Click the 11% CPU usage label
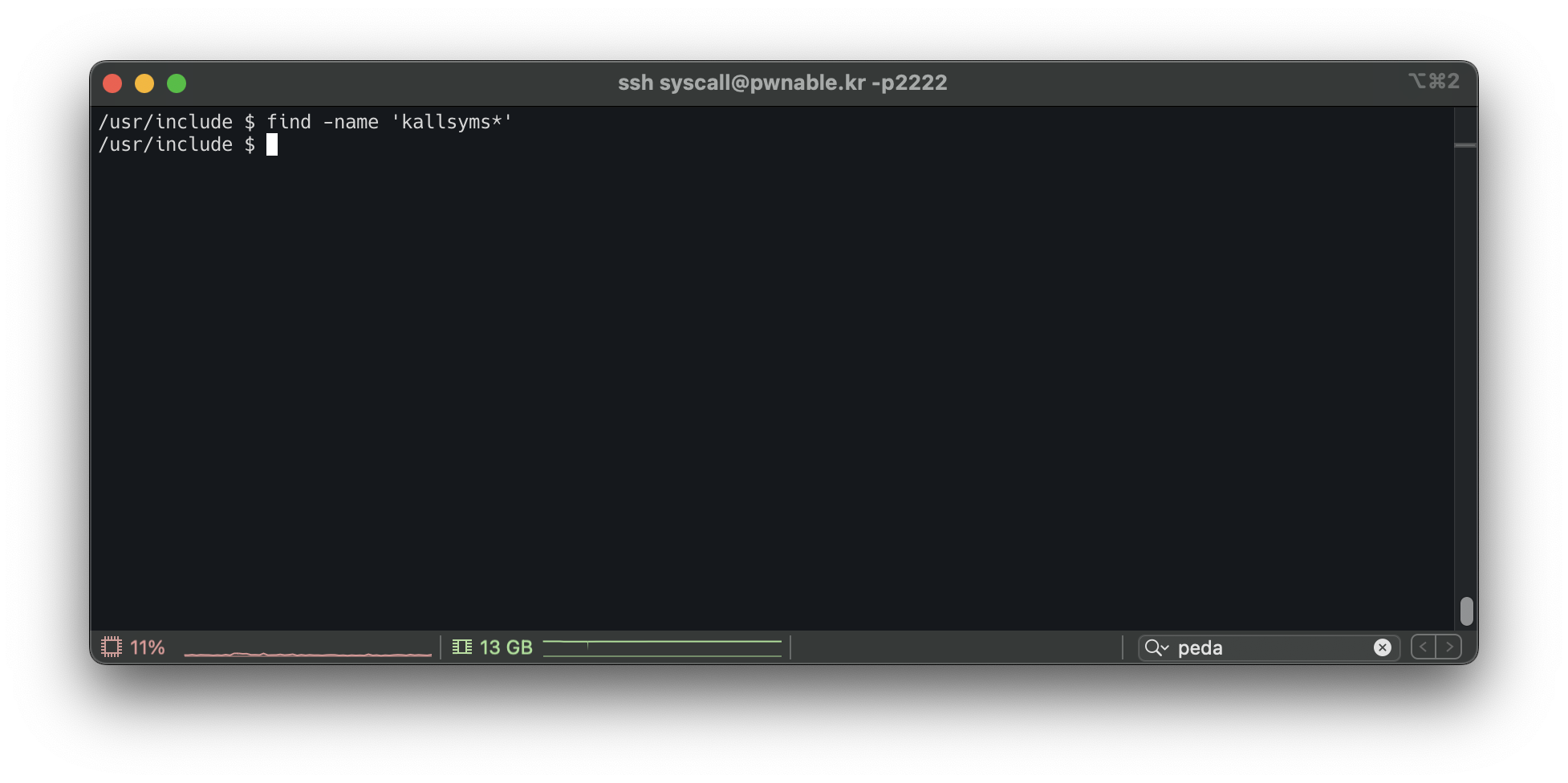1568x783 pixels. point(148,647)
